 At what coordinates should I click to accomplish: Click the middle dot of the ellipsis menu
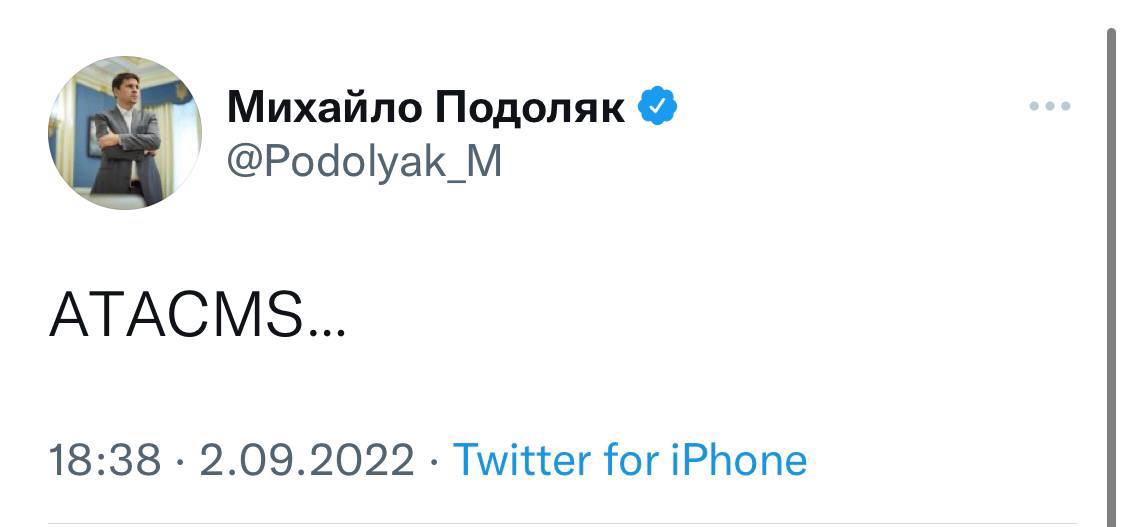(1050, 106)
